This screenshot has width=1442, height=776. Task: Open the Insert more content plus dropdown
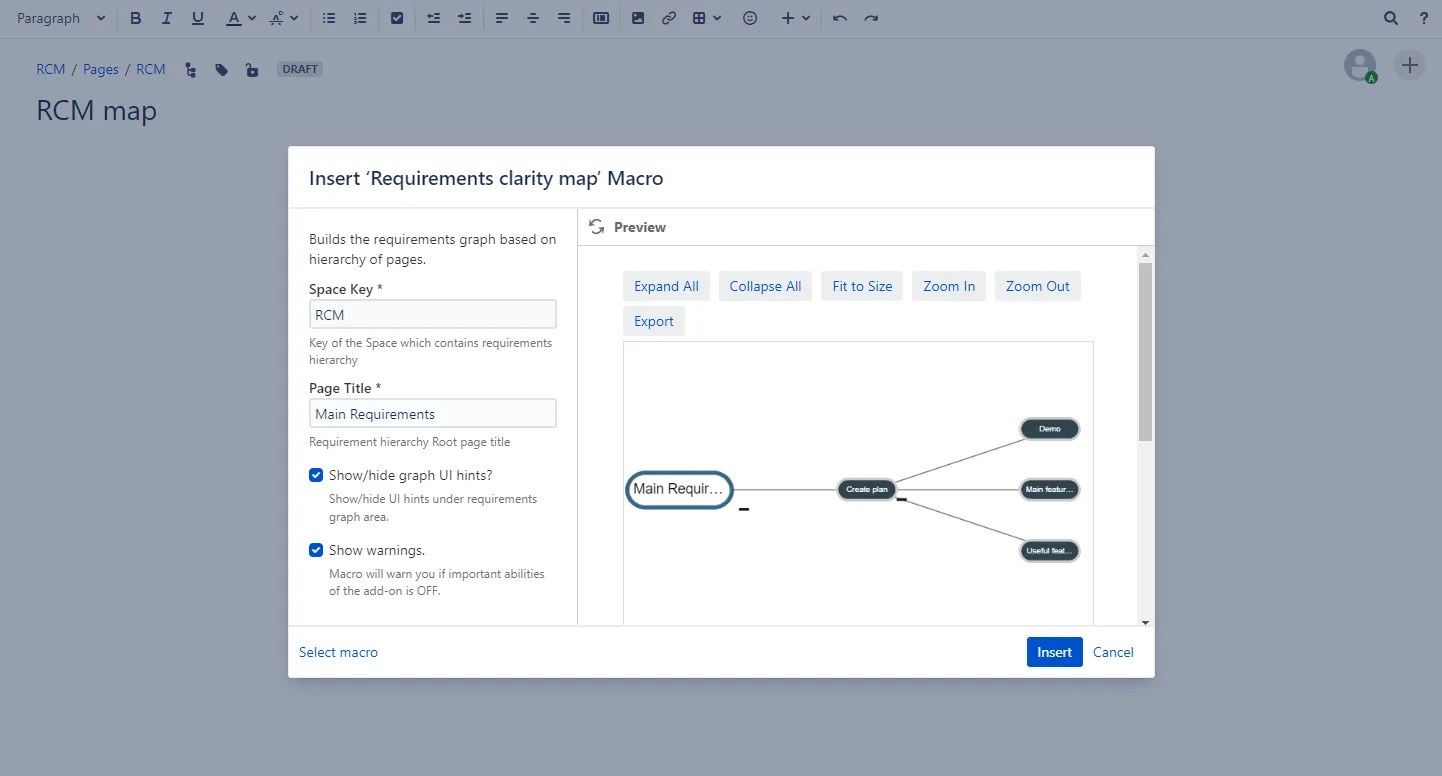pyautogui.click(x=796, y=18)
